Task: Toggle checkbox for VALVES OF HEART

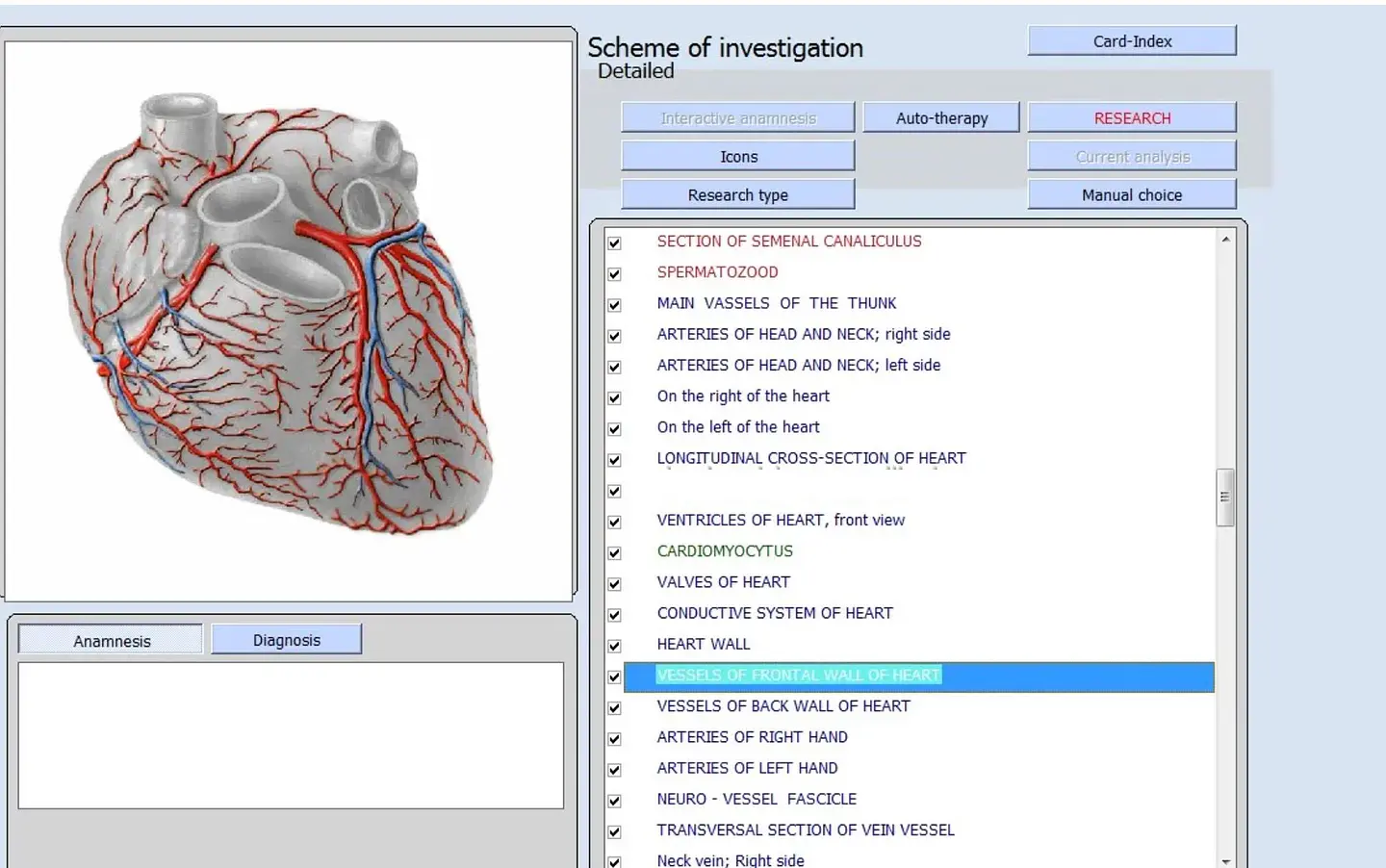Action: coord(614,583)
